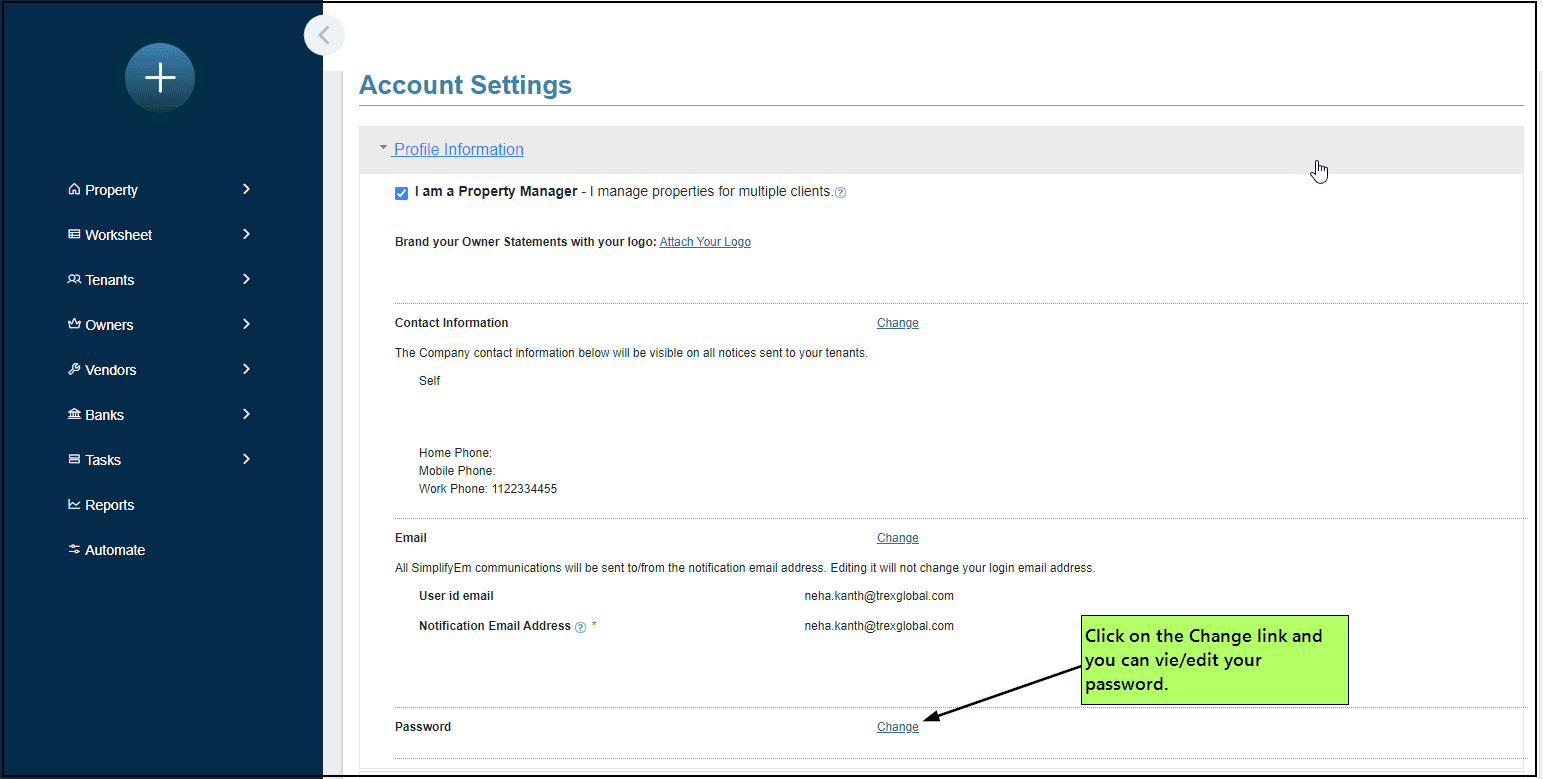The width and height of the screenshot is (1543, 779).
Task: Expand the Tenants submenu arrow
Action: click(246, 279)
